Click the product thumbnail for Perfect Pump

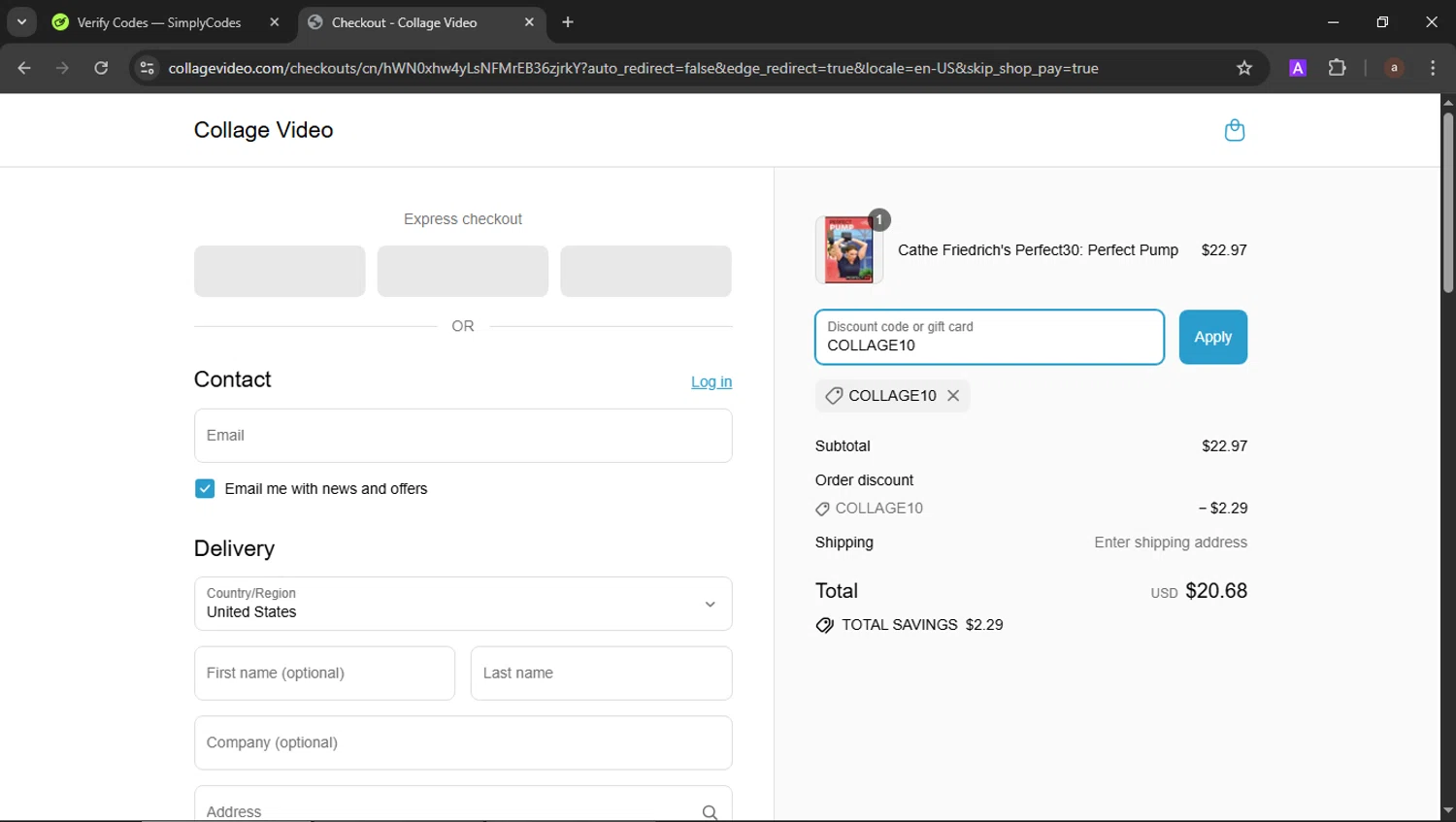tap(848, 250)
